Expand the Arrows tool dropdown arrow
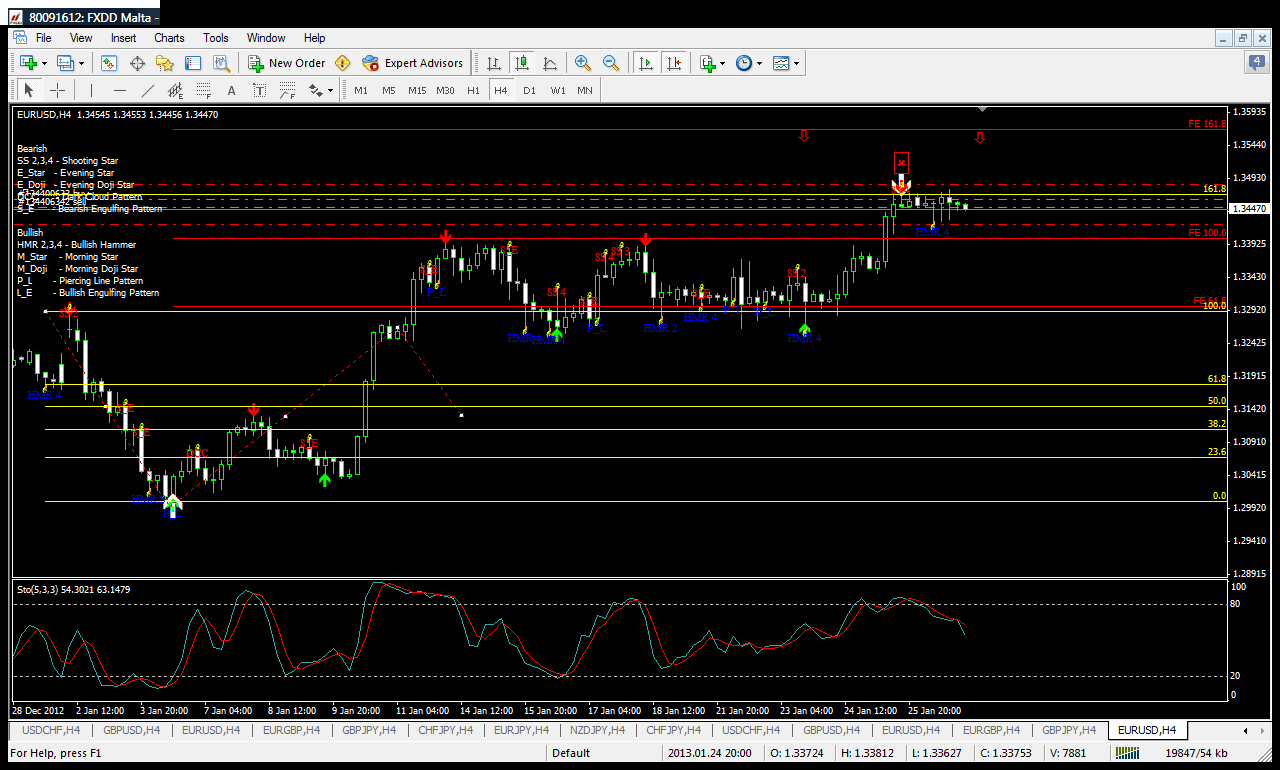The width and height of the screenshot is (1280, 770). (x=330, y=90)
